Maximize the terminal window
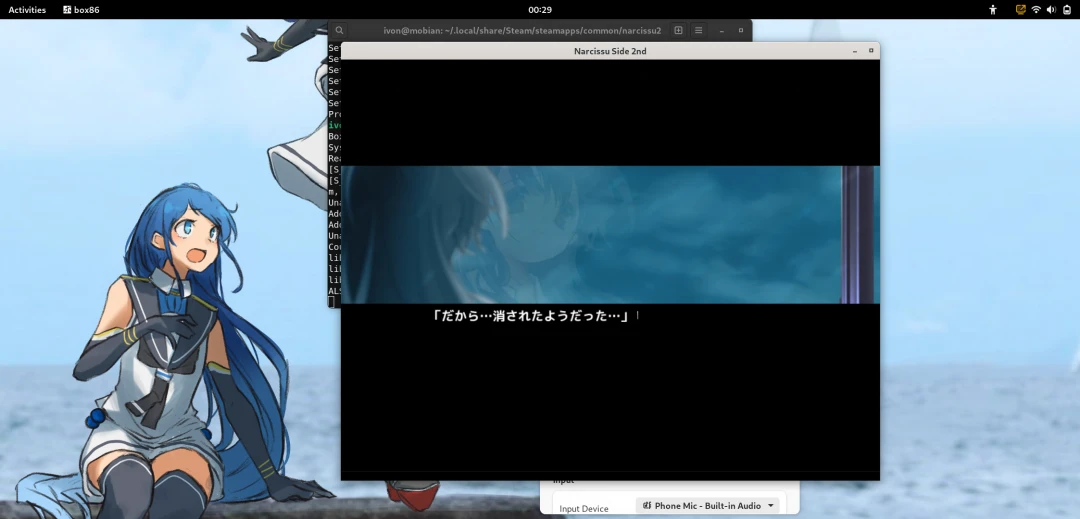This screenshot has width=1080, height=519. pyautogui.click(x=741, y=30)
